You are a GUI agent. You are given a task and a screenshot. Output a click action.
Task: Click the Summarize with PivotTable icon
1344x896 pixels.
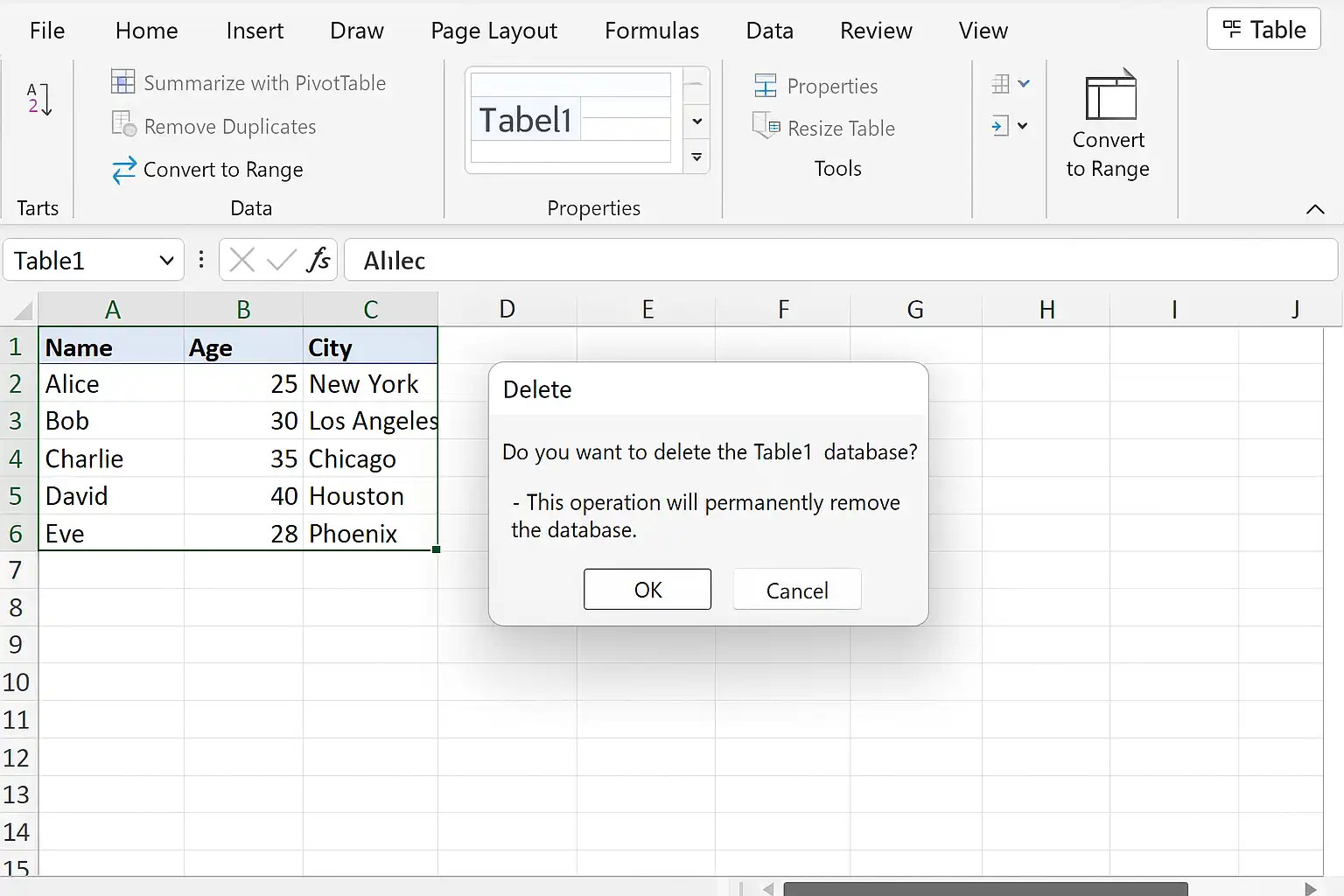tap(123, 82)
